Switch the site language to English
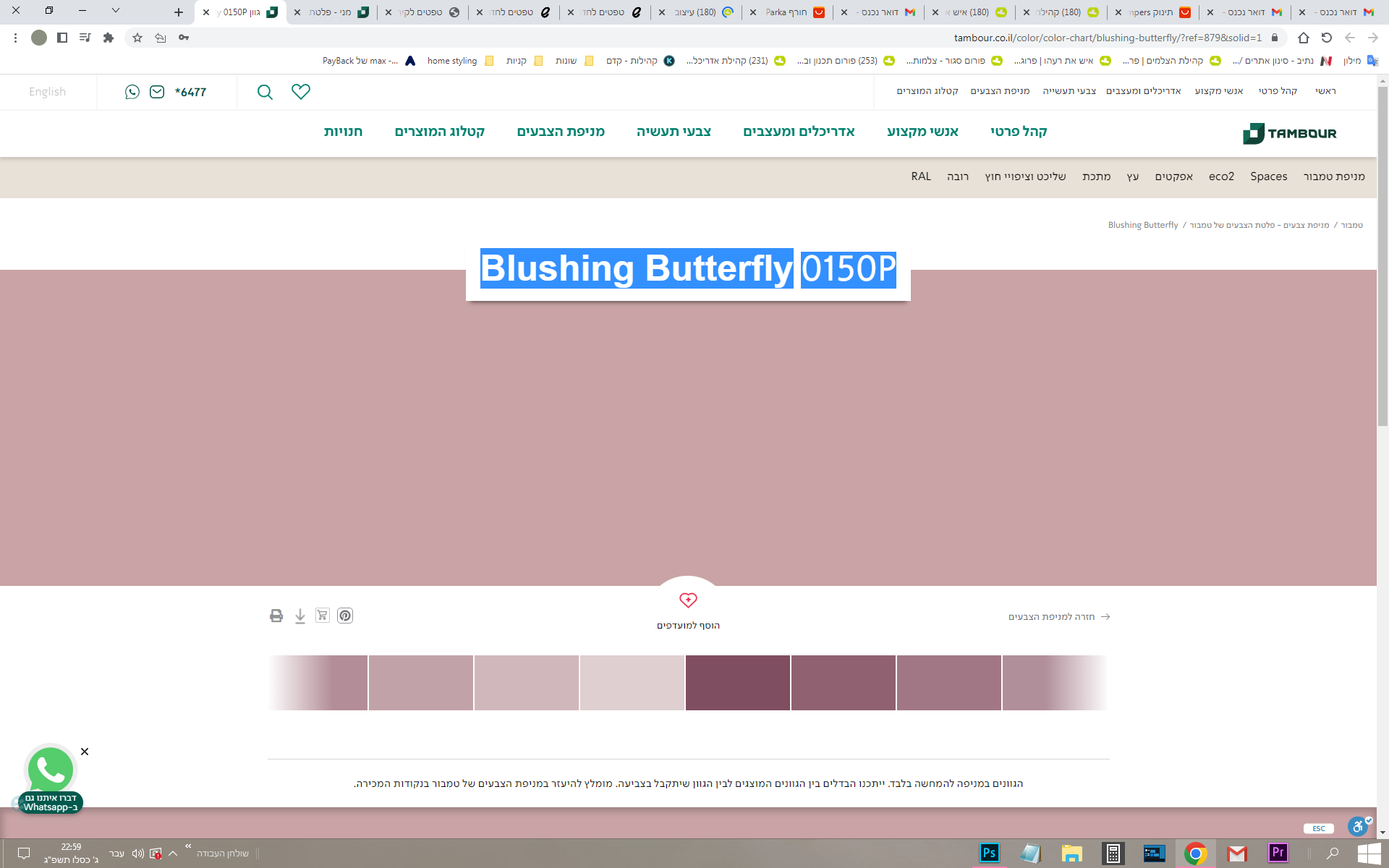The width and height of the screenshot is (1389, 868). [47, 92]
